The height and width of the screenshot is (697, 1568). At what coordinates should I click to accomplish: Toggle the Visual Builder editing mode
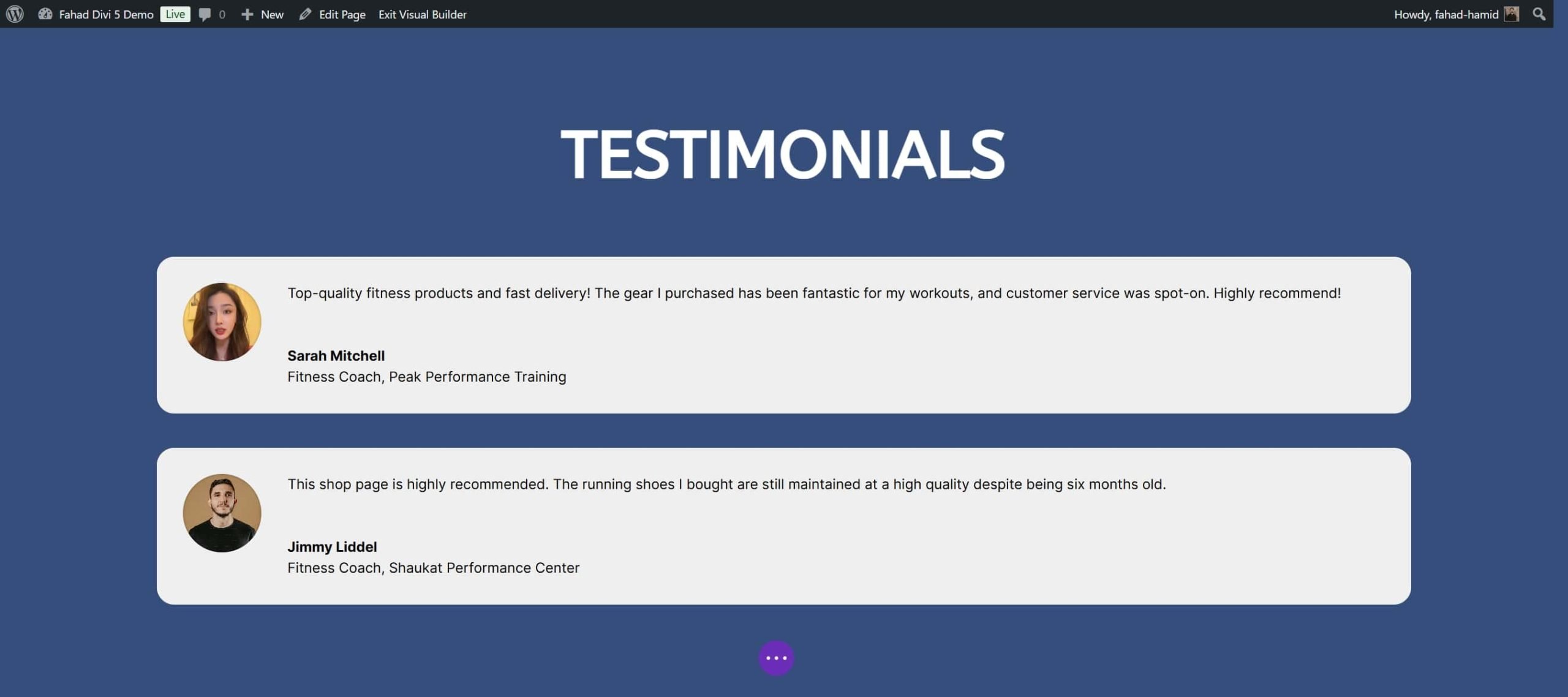point(421,14)
